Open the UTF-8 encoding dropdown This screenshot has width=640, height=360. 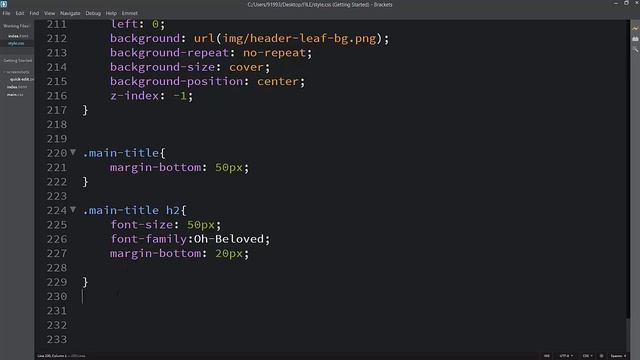point(566,356)
